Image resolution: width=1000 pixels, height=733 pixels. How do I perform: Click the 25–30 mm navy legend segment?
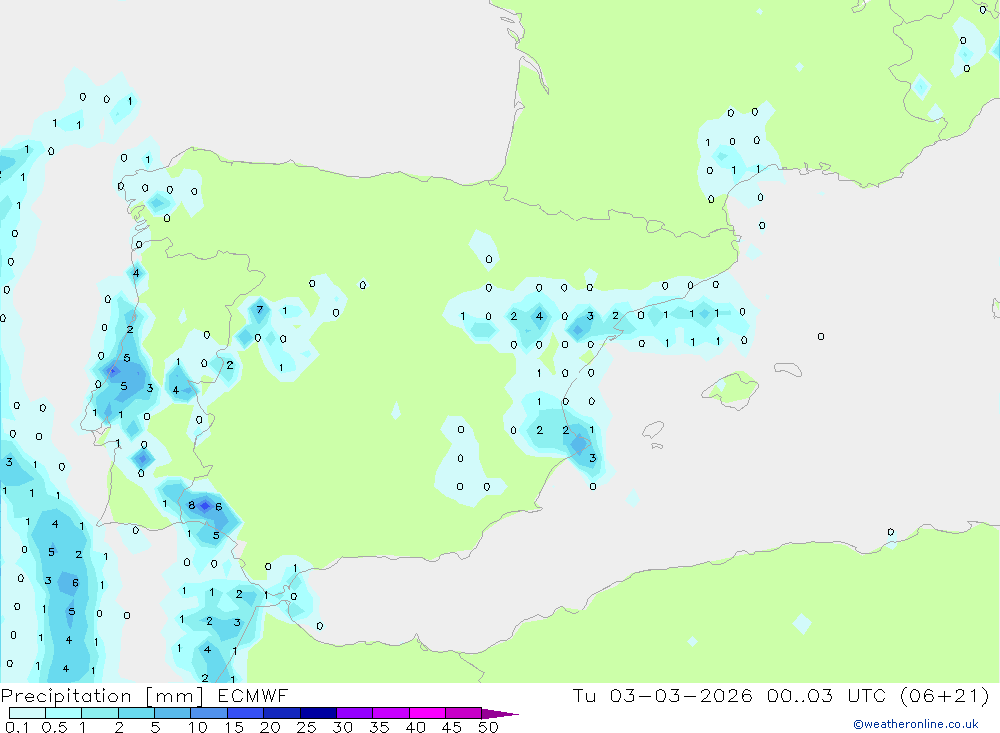[318, 713]
